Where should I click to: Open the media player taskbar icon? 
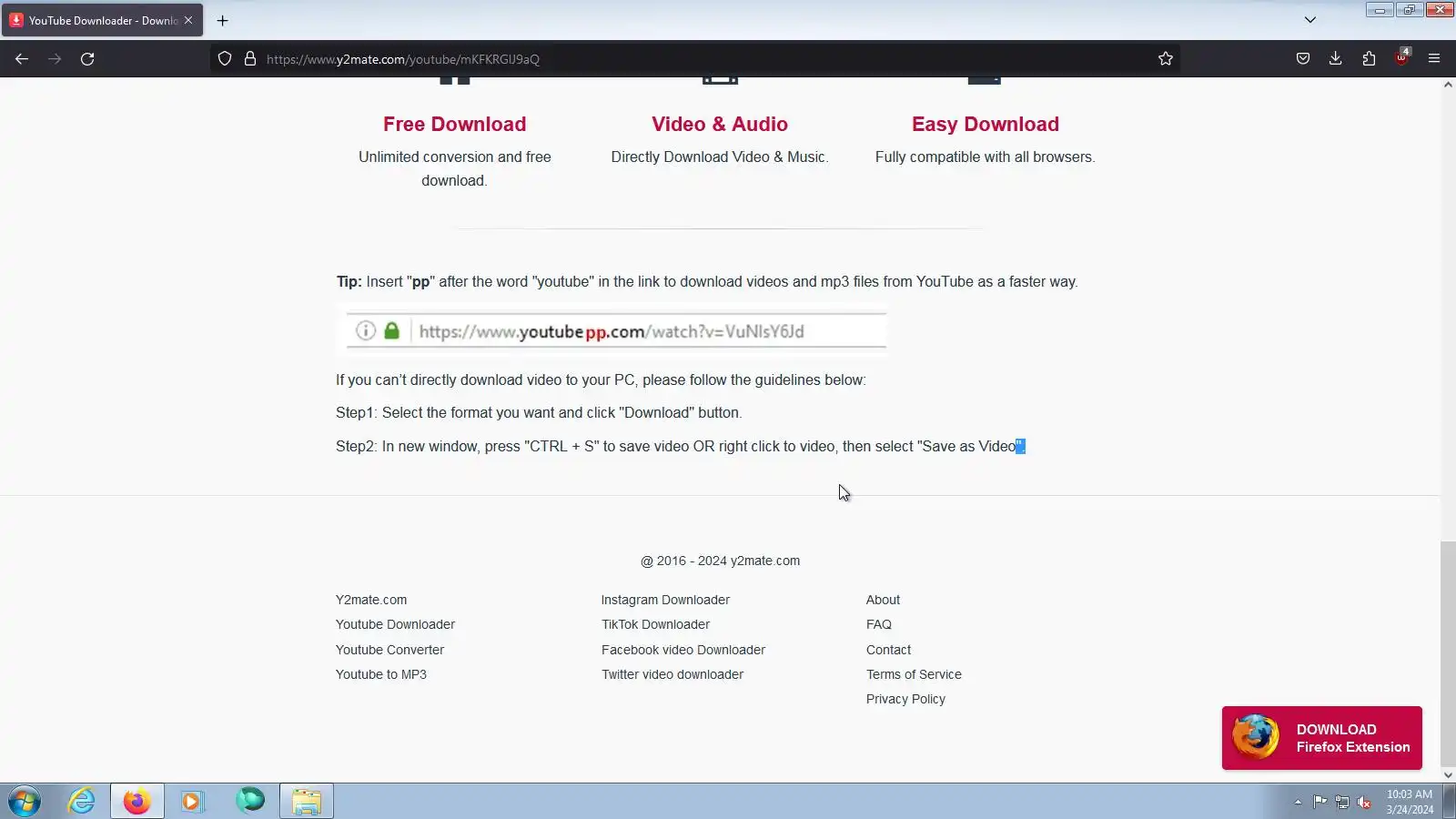point(192,802)
